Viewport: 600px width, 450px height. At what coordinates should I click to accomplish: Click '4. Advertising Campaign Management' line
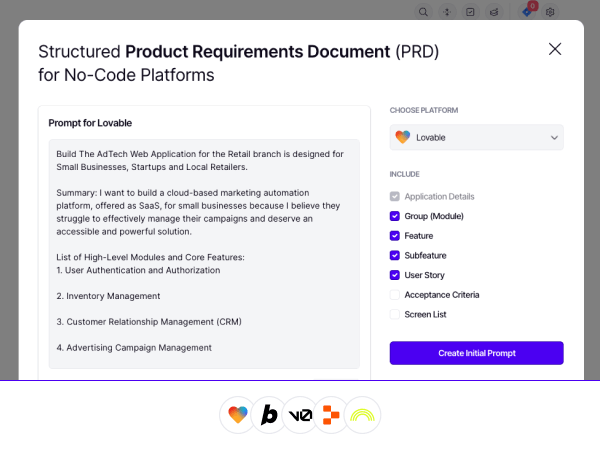134,347
